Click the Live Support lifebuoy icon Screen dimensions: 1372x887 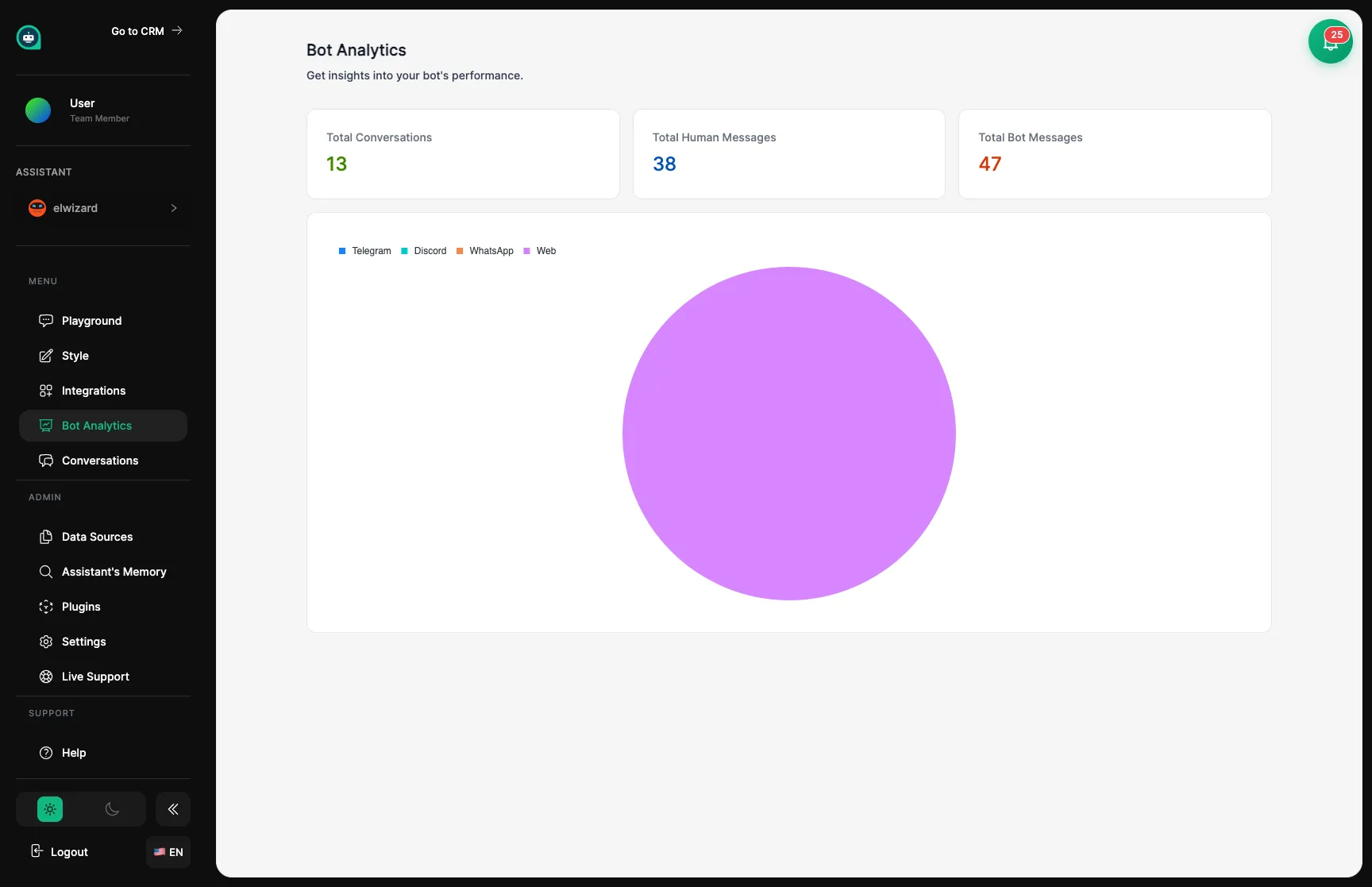pos(46,677)
